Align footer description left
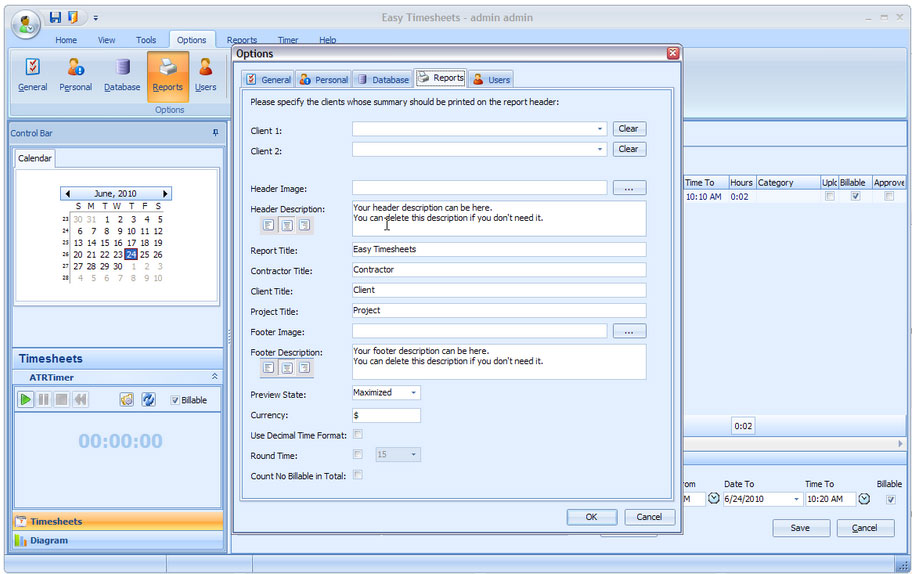The height and width of the screenshot is (574, 914). 269,368
